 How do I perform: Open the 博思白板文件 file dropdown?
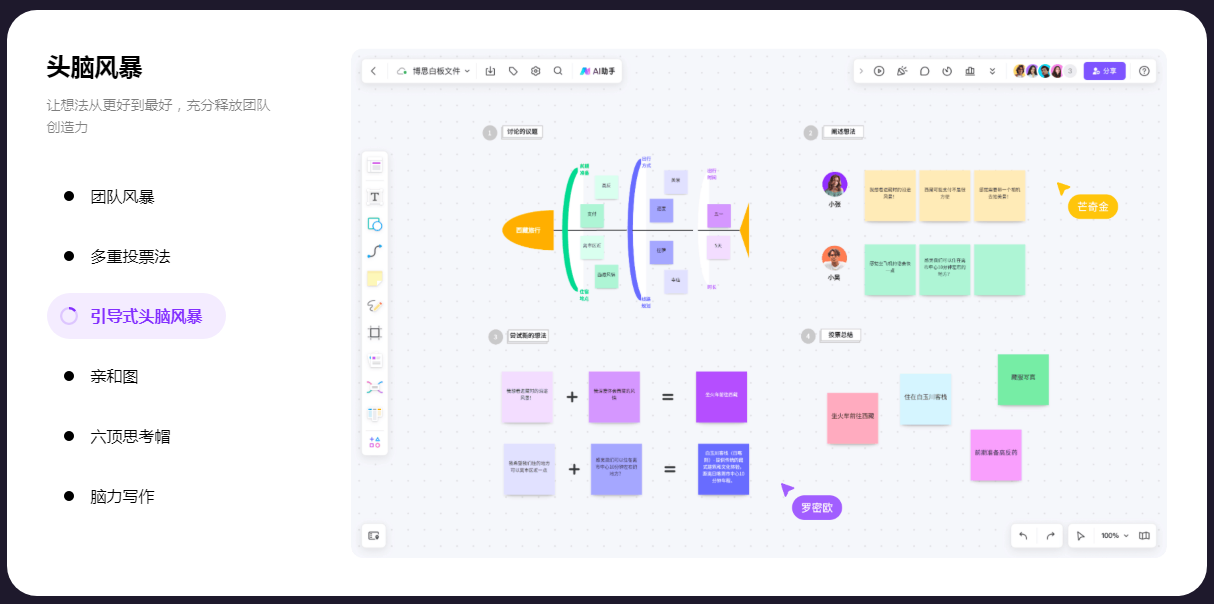(435, 71)
